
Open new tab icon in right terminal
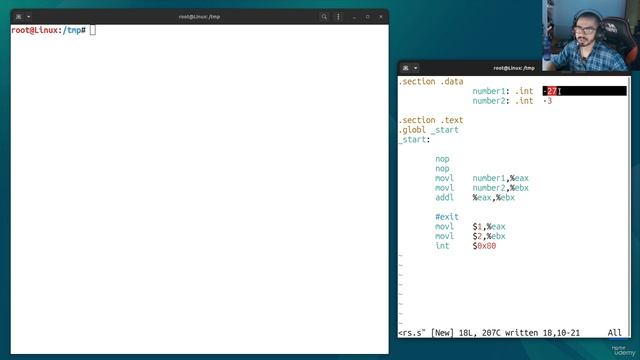tap(406, 68)
